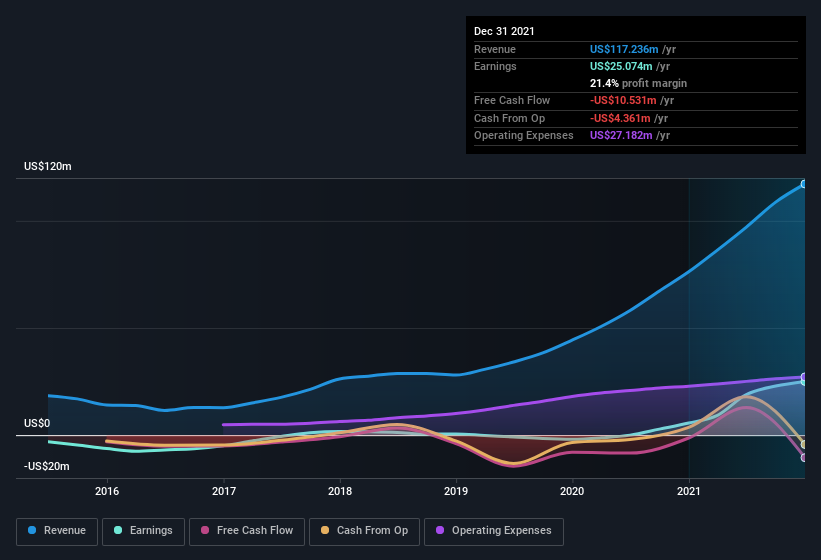Click the 2017 x-axis label
This screenshot has width=821, height=560.
pos(224,491)
